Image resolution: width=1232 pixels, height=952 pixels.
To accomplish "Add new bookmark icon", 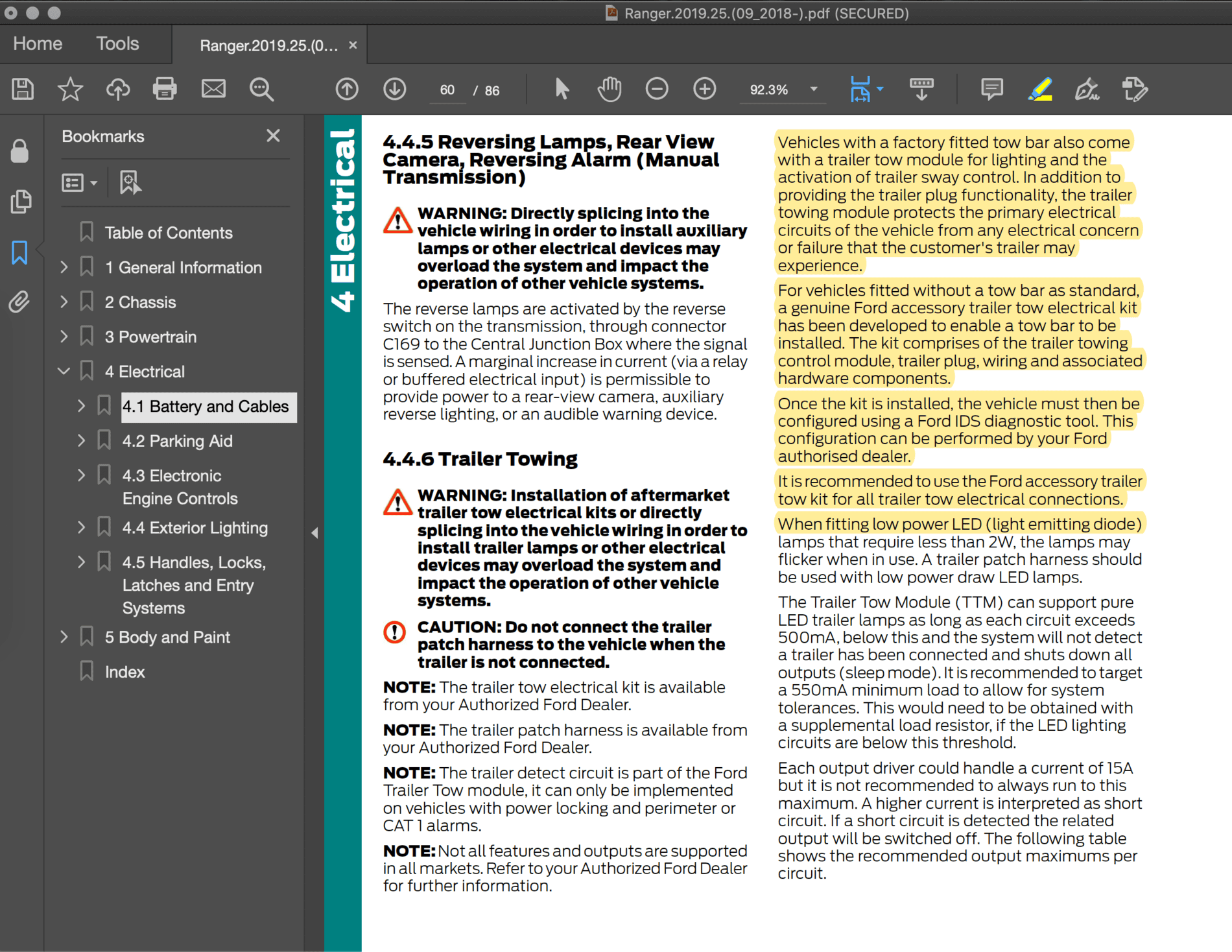I will click(x=130, y=182).
